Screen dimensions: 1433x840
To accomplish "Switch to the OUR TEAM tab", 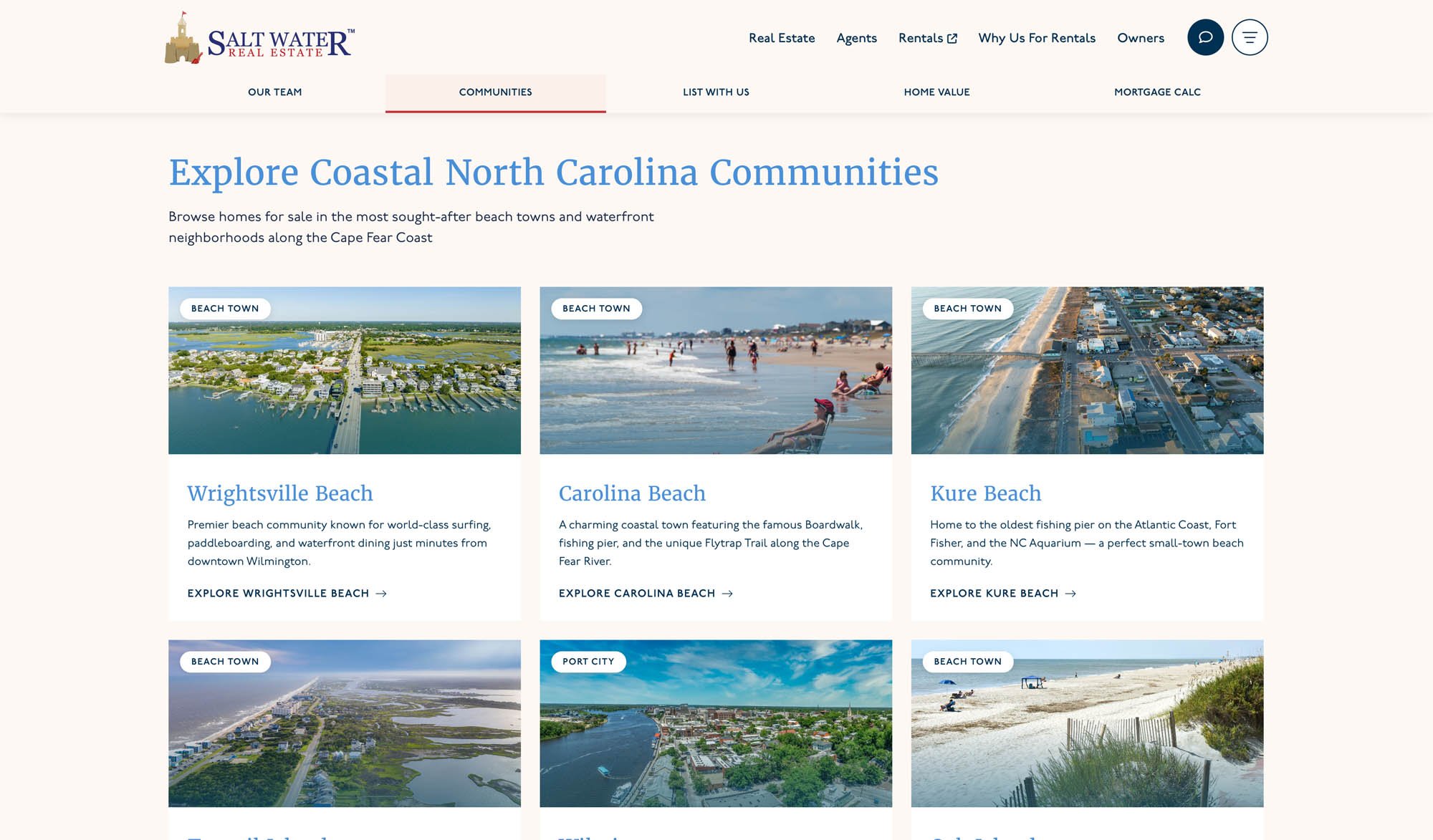I will pos(274,92).
